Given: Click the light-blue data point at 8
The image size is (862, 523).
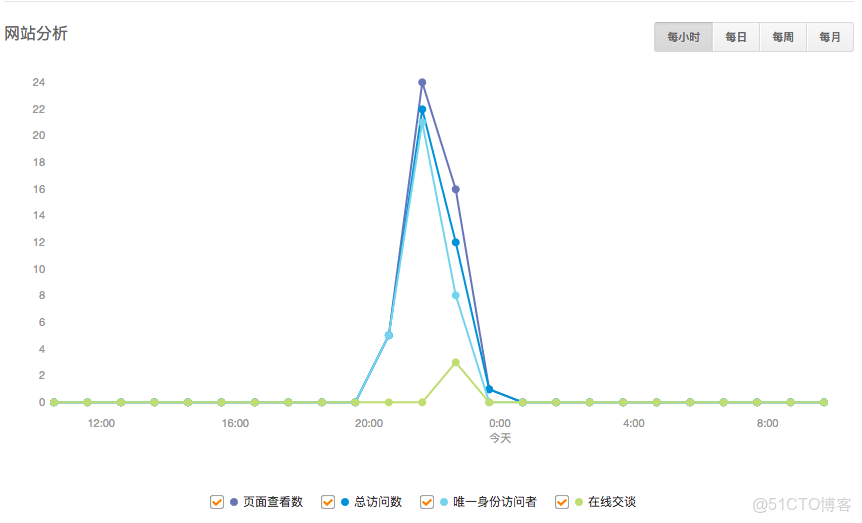Looking at the screenshot, I should (x=456, y=295).
